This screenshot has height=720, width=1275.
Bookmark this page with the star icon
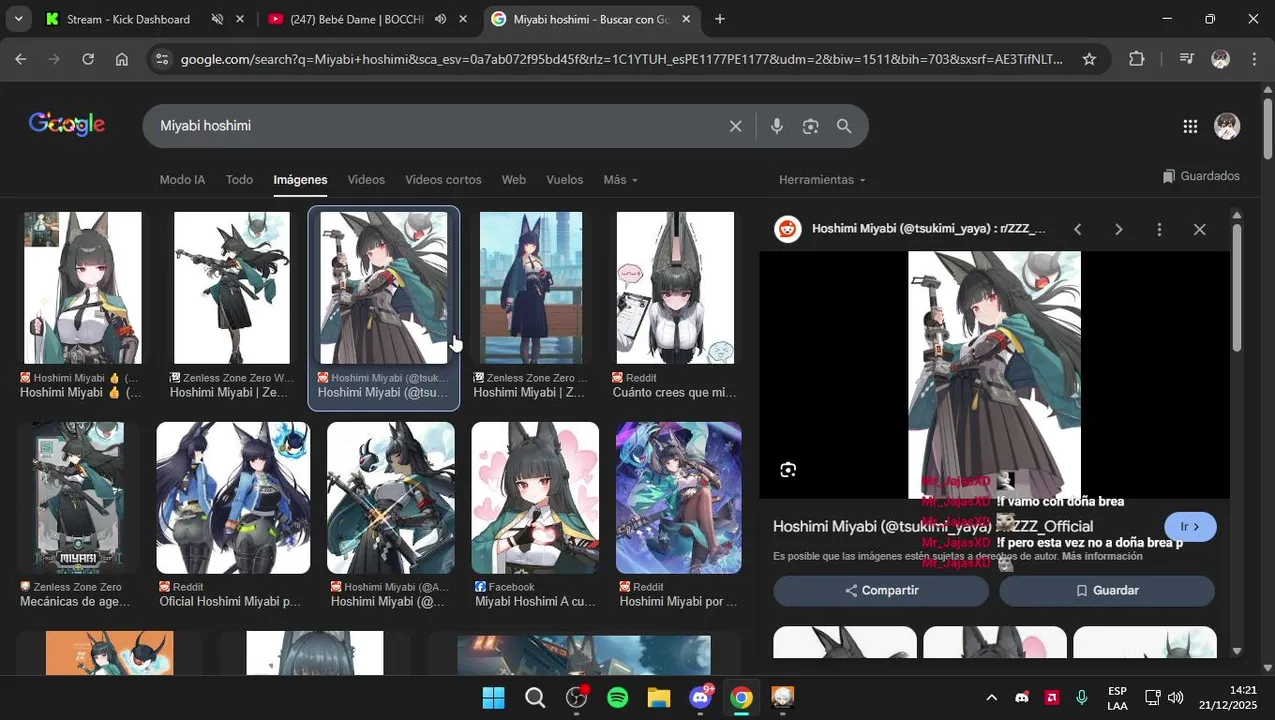point(1089,59)
